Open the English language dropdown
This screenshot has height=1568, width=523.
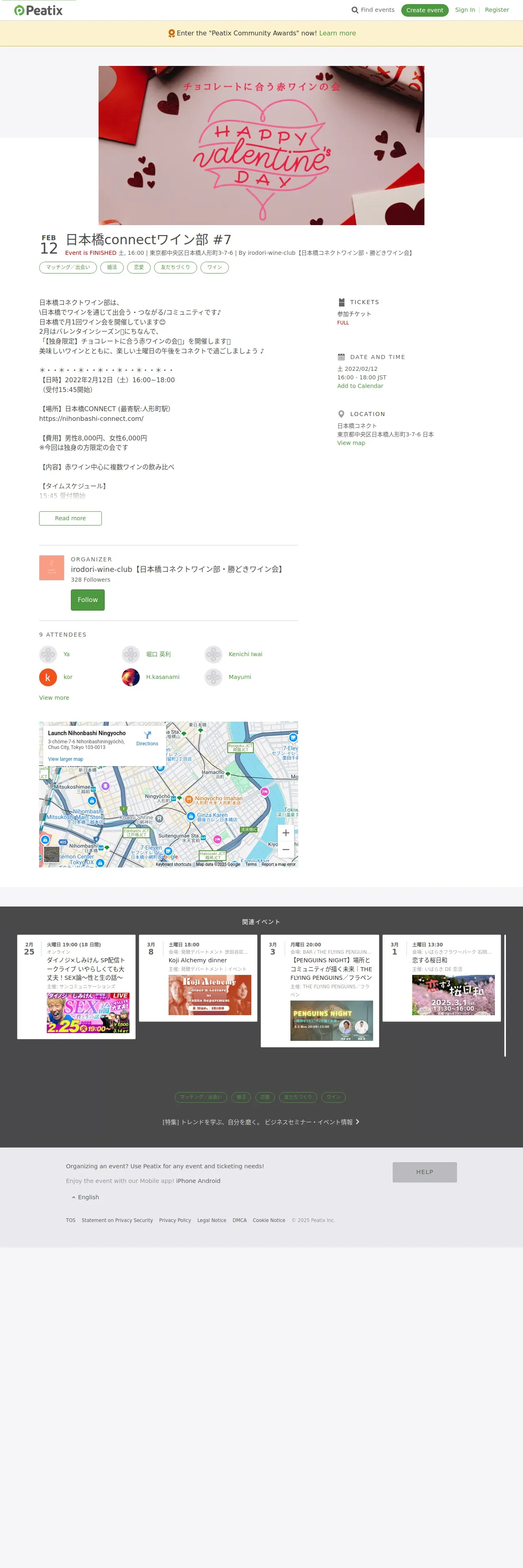(x=85, y=1197)
